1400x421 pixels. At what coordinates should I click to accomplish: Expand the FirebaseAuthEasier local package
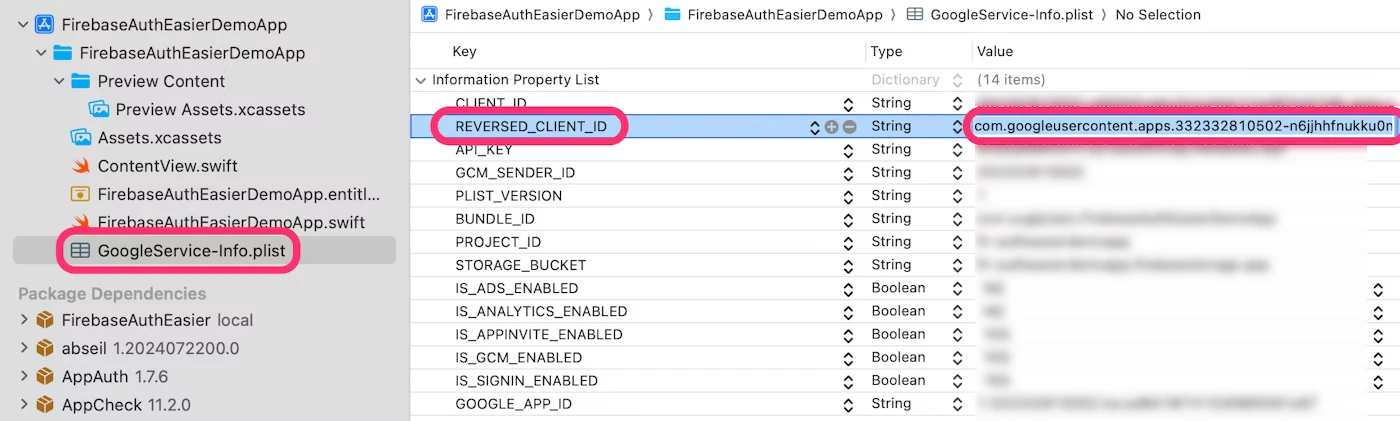(x=23, y=320)
